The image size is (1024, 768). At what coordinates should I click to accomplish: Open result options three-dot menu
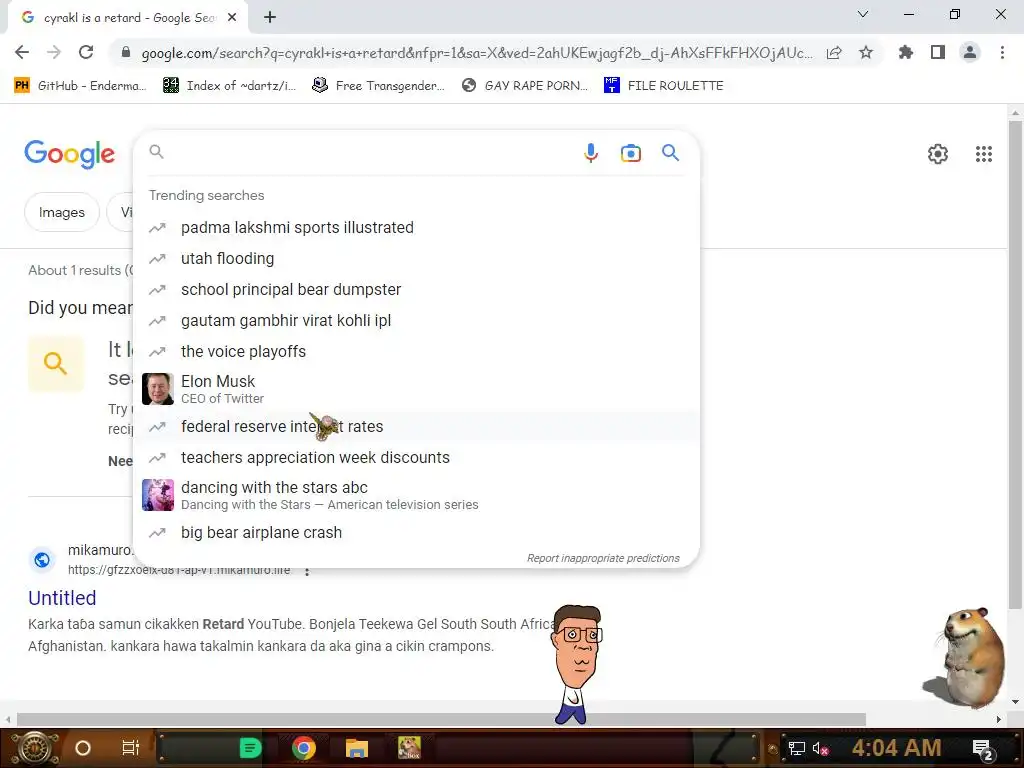coord(307,571)
